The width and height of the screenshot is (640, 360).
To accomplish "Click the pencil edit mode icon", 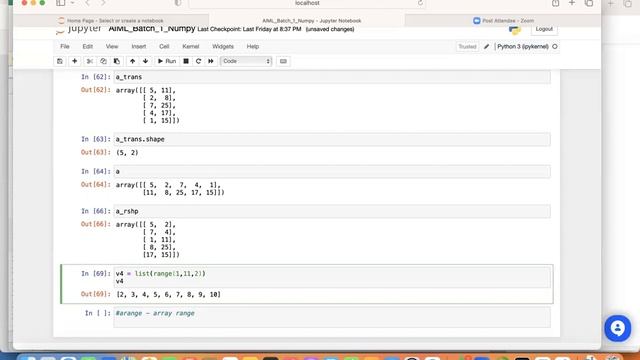I will (487, 47).
